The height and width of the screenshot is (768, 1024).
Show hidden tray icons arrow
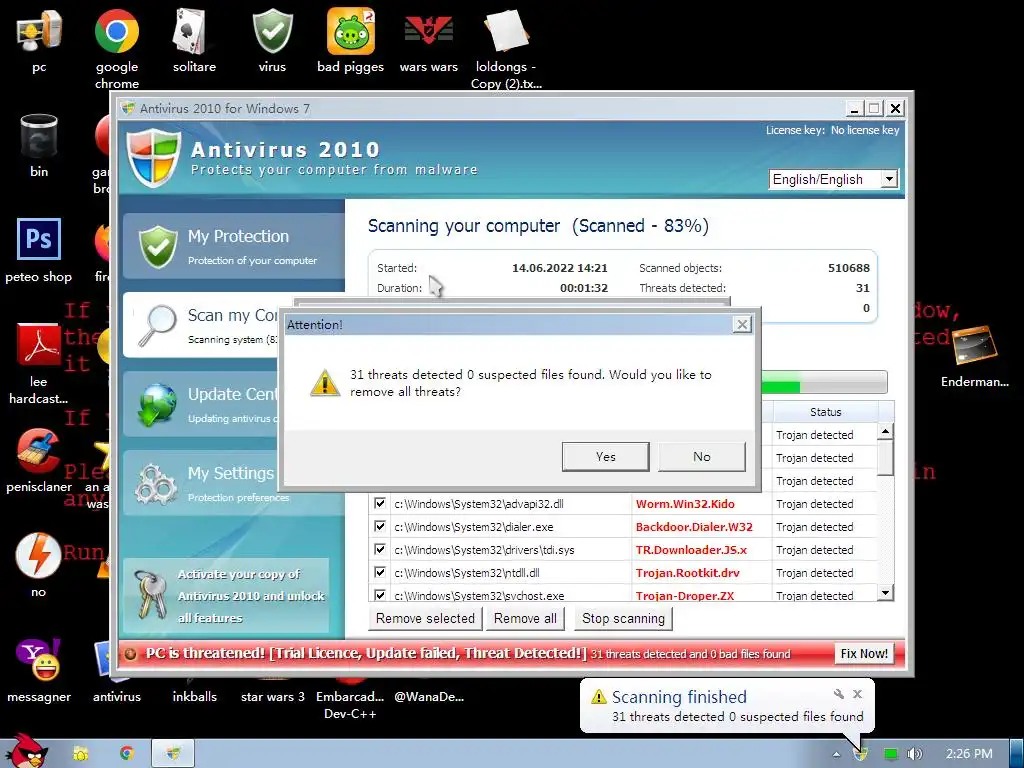tap(837, 754)
